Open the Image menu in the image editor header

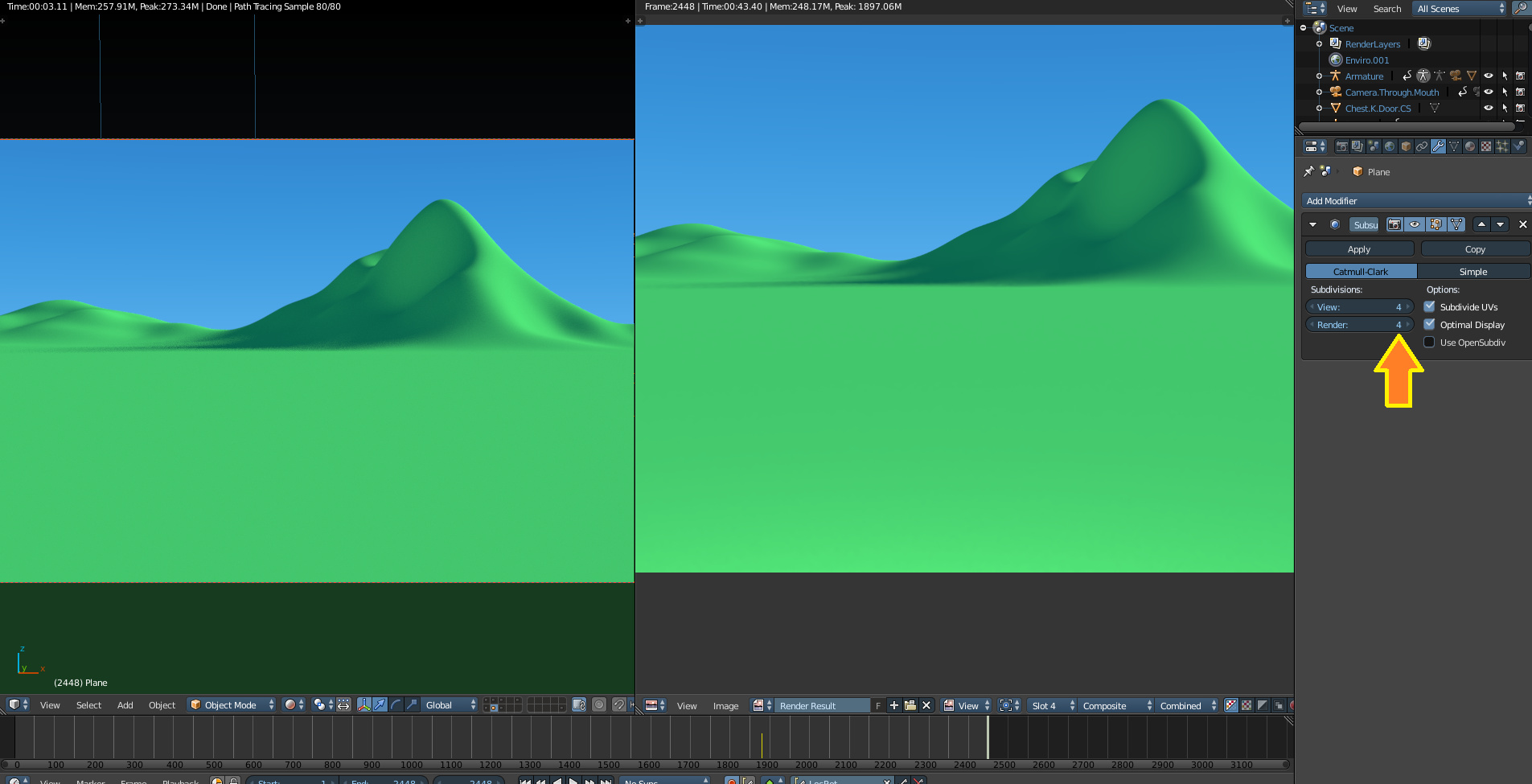(725, 705)
